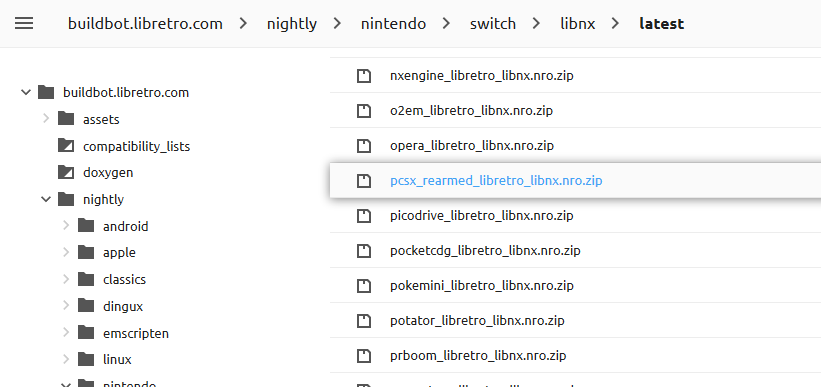
Task: Click the o2em_libretro_libnx file icon
Action: point(363,111)
